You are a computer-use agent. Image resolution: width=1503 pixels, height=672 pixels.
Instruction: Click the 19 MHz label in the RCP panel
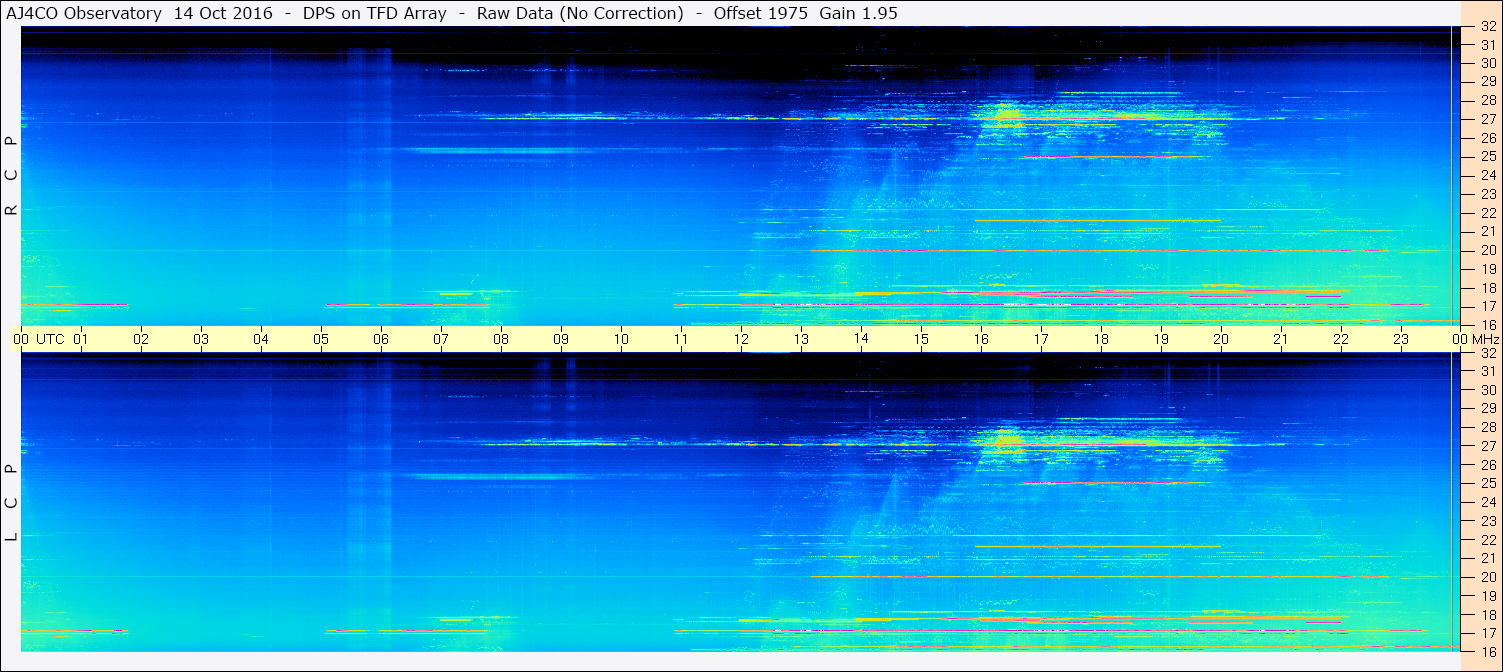coord(1488,269)
